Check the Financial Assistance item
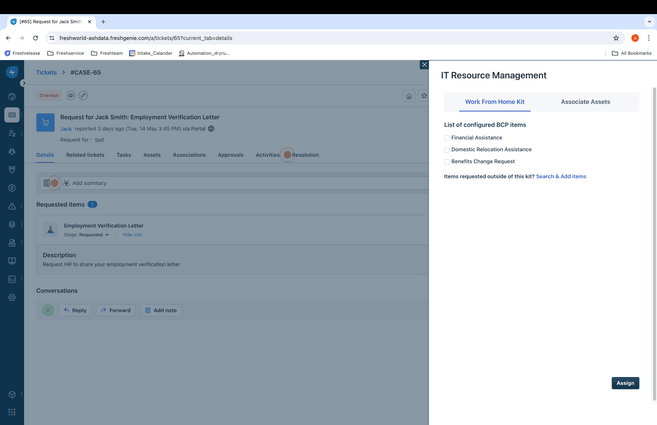Image resolution: width=657 pixels, height=425 pixels. coord(447,138)
